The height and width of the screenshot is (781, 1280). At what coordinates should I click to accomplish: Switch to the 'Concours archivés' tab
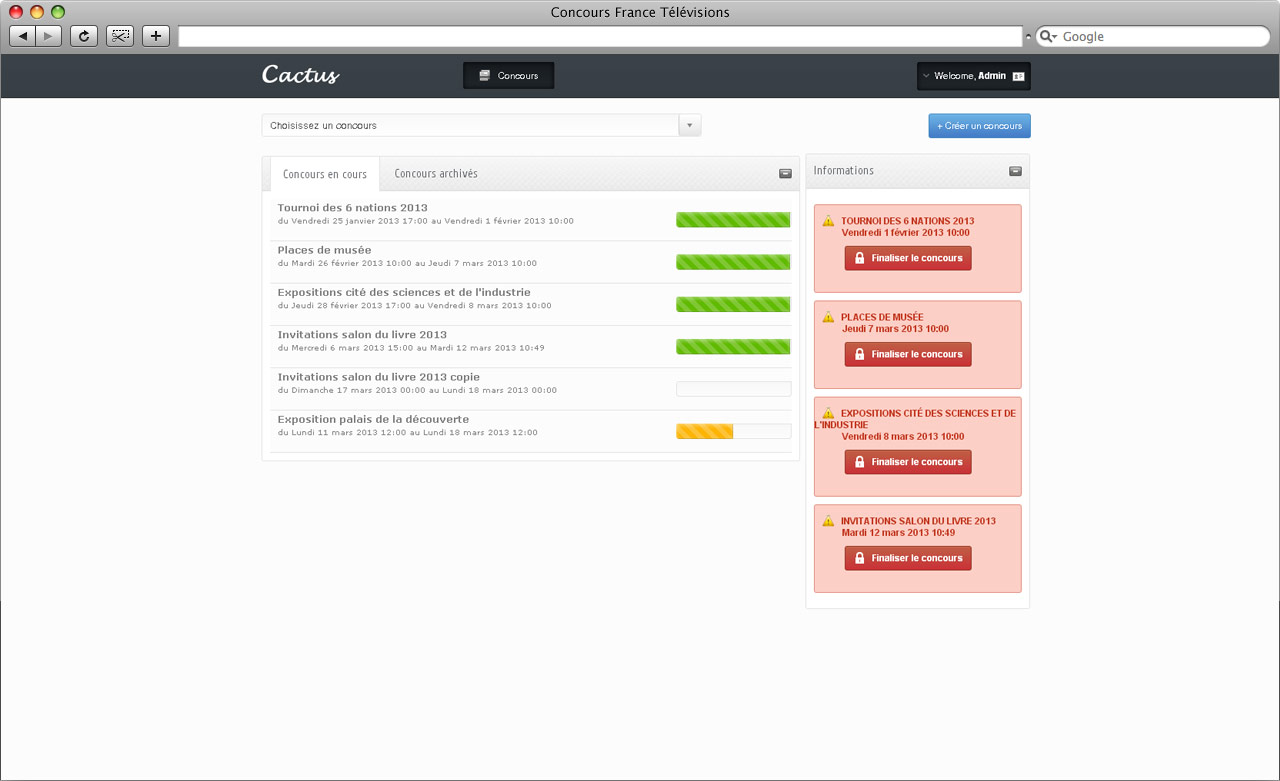(x=436, y=174)
